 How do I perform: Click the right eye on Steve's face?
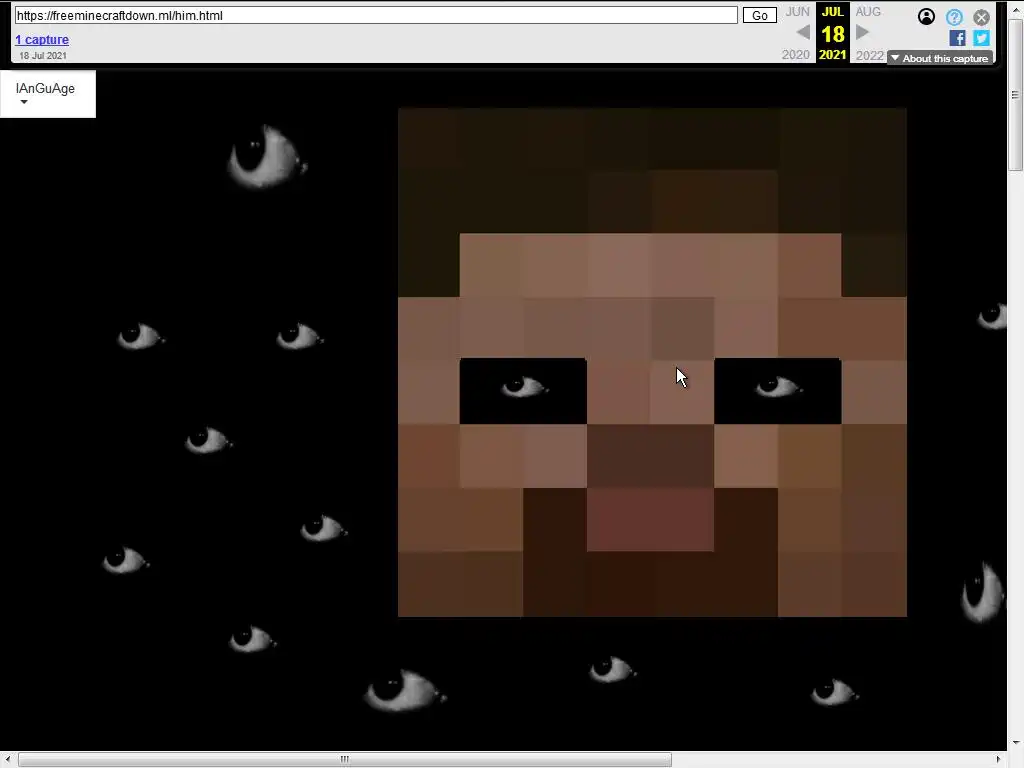click(778, 391)
